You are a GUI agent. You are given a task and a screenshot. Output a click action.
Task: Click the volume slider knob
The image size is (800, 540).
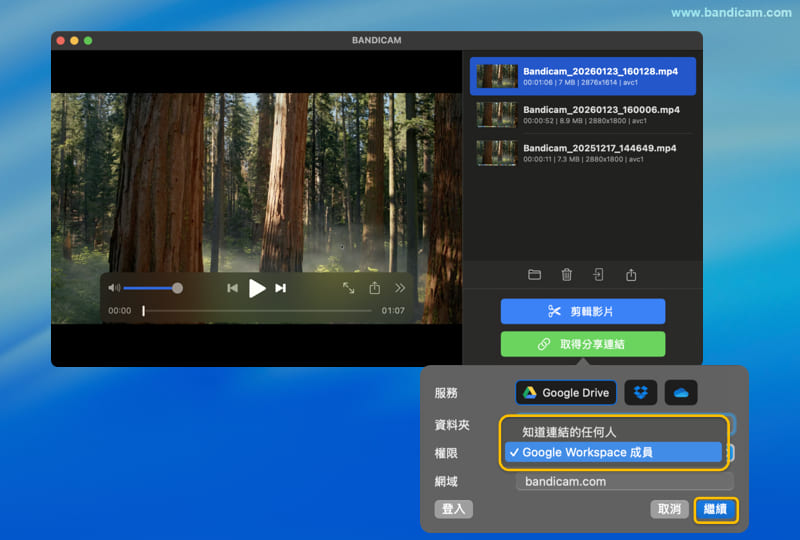tap(177, 288)
